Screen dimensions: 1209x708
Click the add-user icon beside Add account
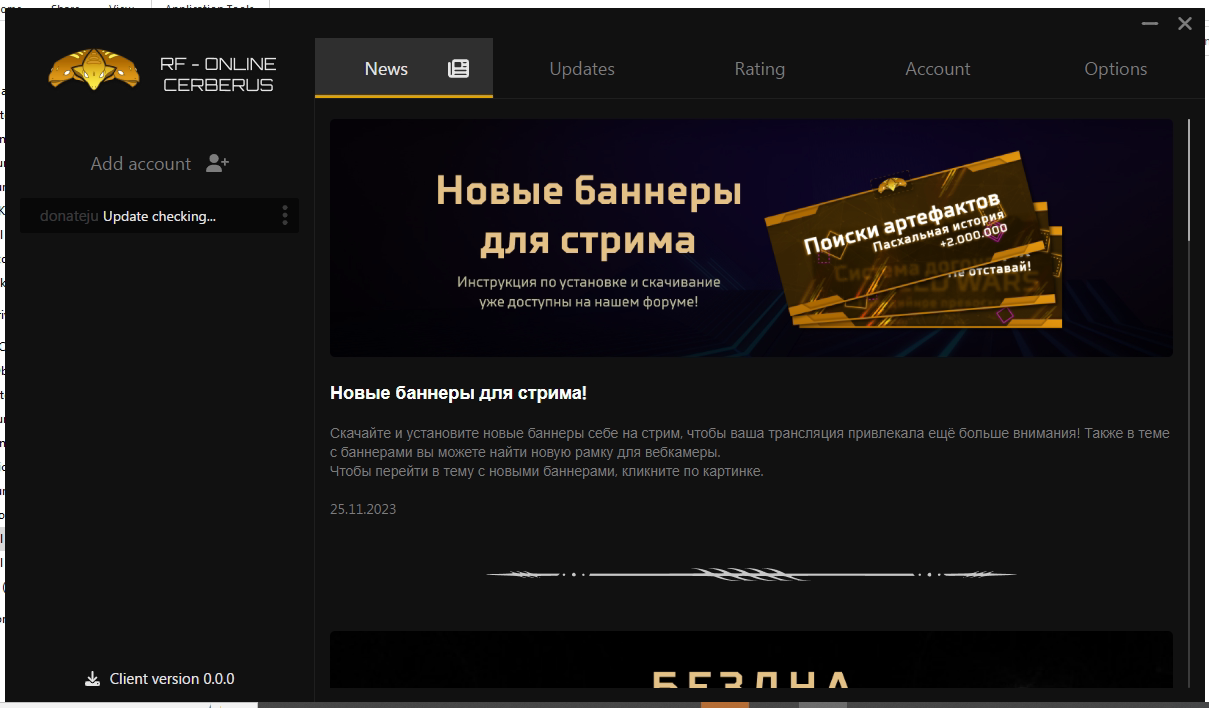click(217, 163)
